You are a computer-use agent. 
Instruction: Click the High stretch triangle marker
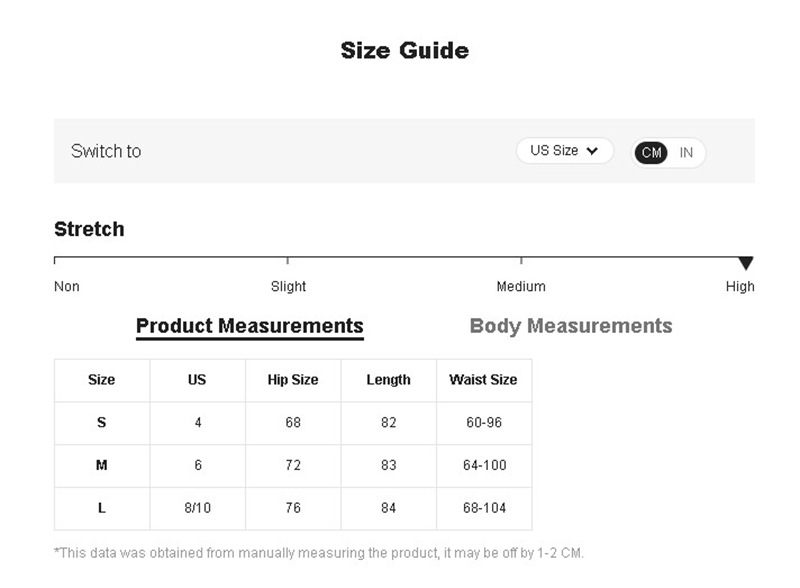tap(745, 263)
